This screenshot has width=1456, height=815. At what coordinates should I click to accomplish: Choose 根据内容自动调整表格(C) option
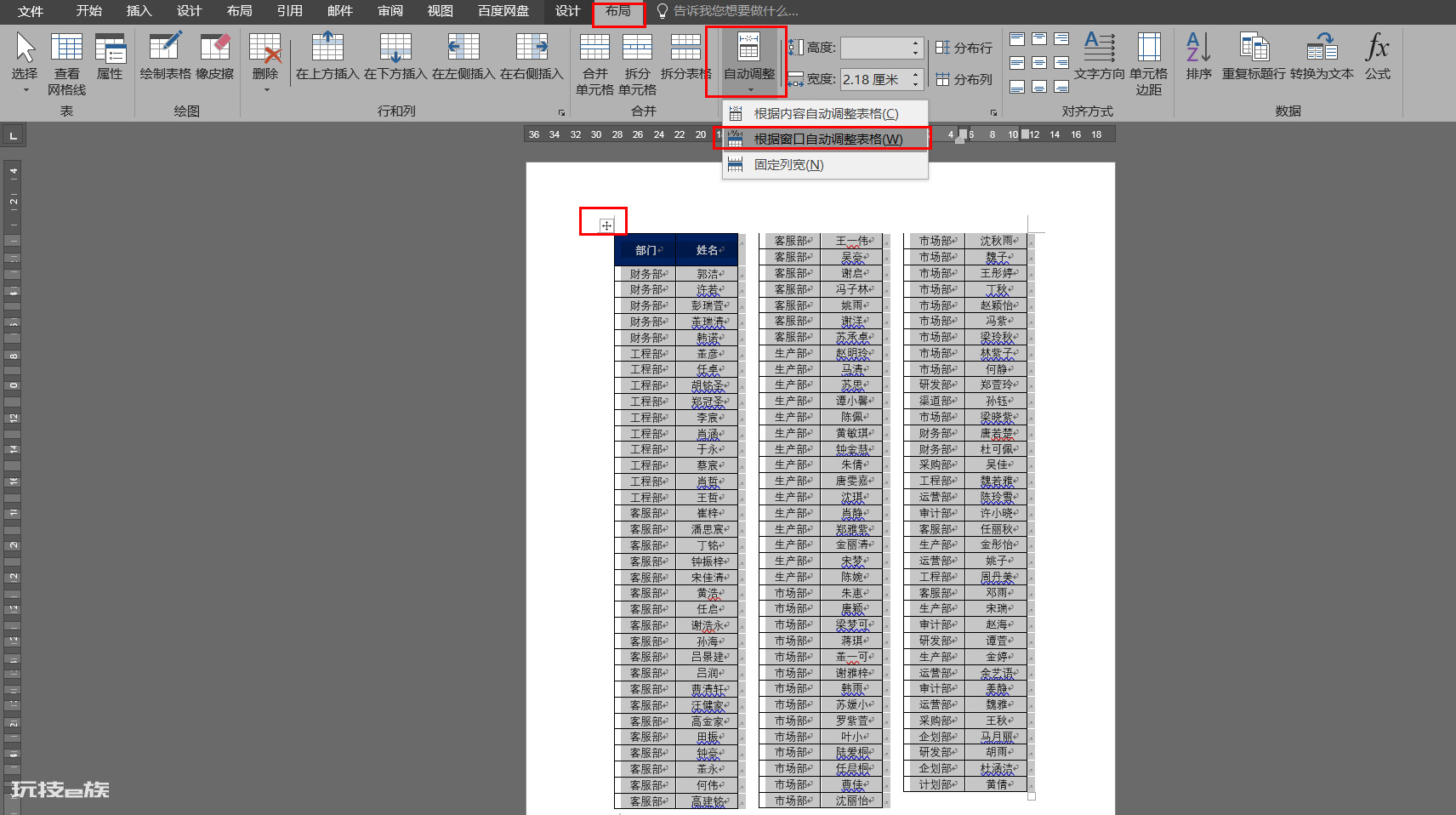[825, 113]
